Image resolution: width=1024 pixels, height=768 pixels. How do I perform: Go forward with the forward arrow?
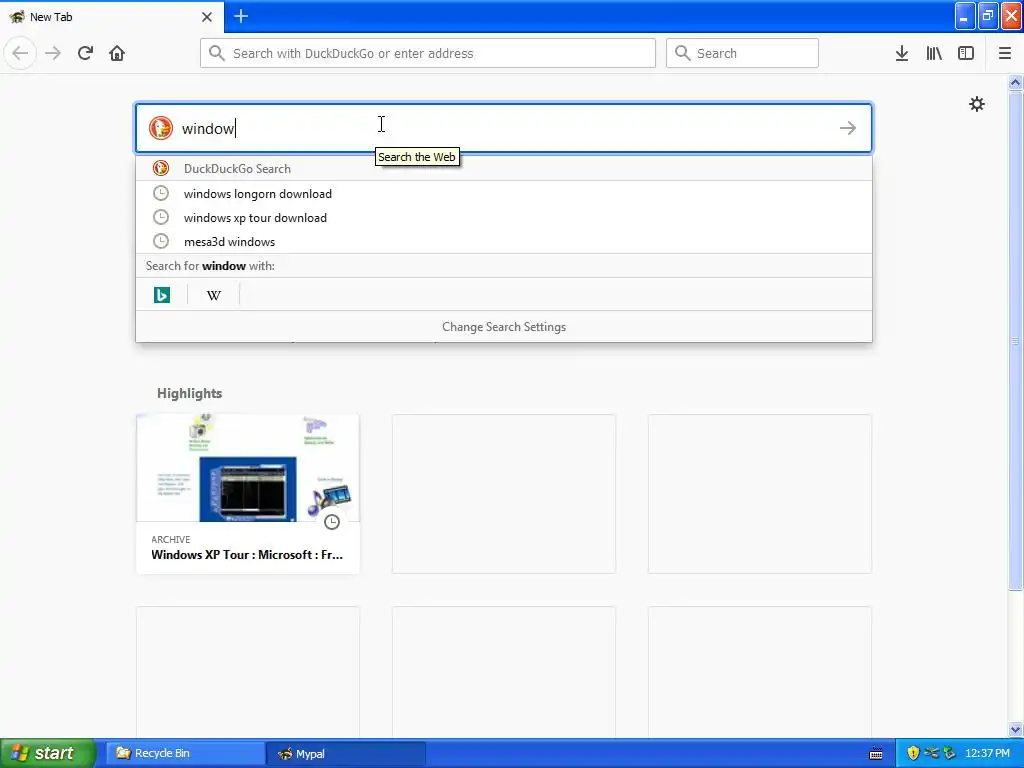(x=53, y=53)
